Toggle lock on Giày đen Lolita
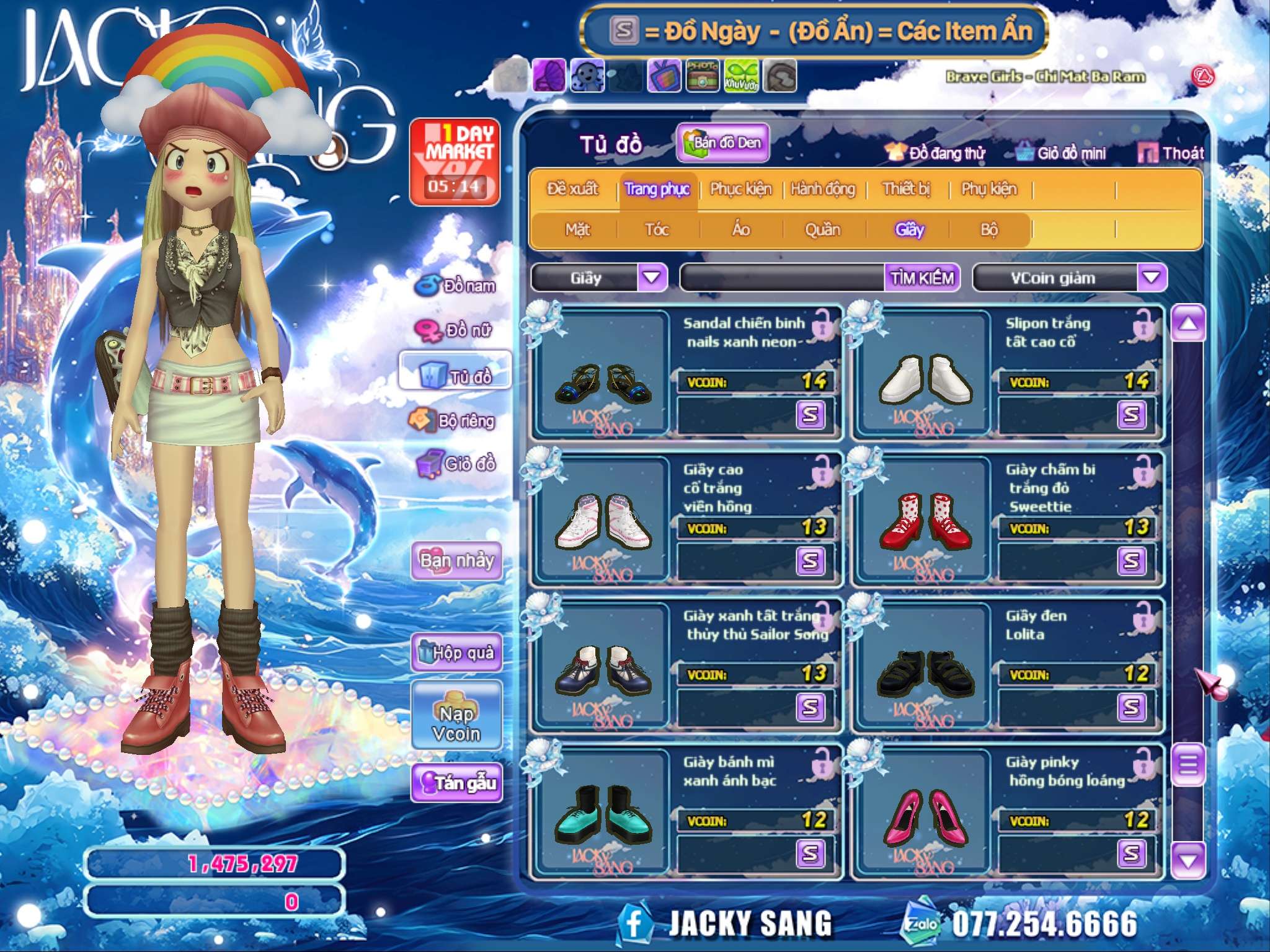The image size is (1270, 952). [x=1144, y=617]
